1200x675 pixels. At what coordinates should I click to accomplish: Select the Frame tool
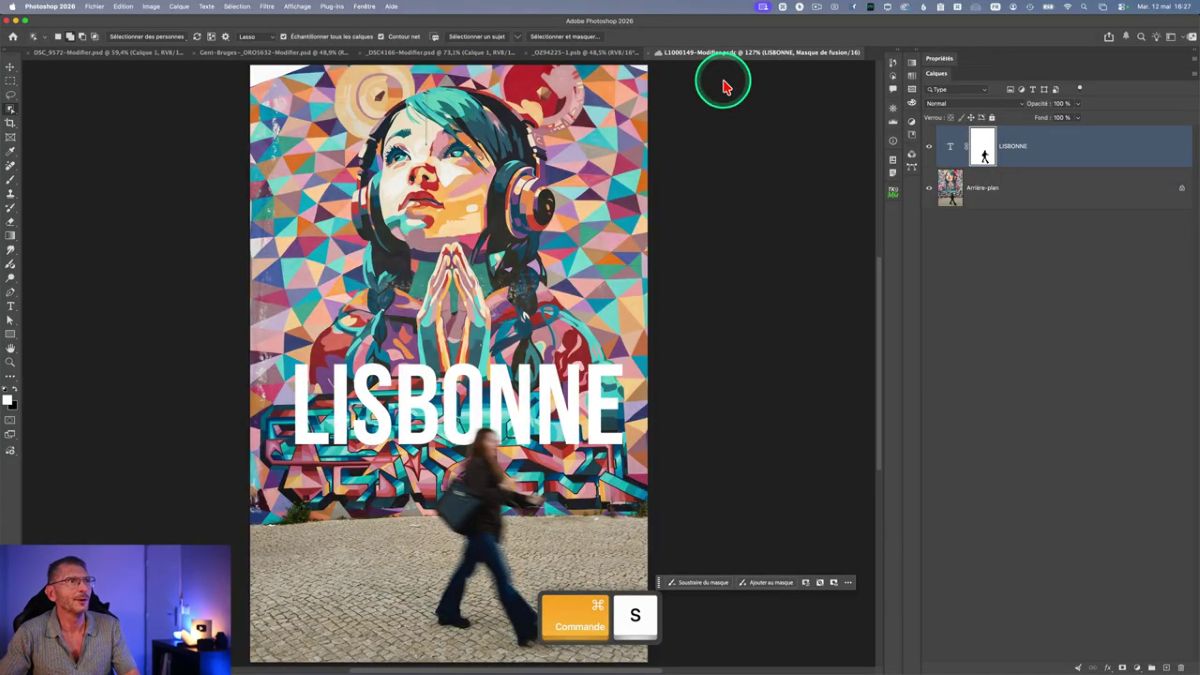point(10,137)
